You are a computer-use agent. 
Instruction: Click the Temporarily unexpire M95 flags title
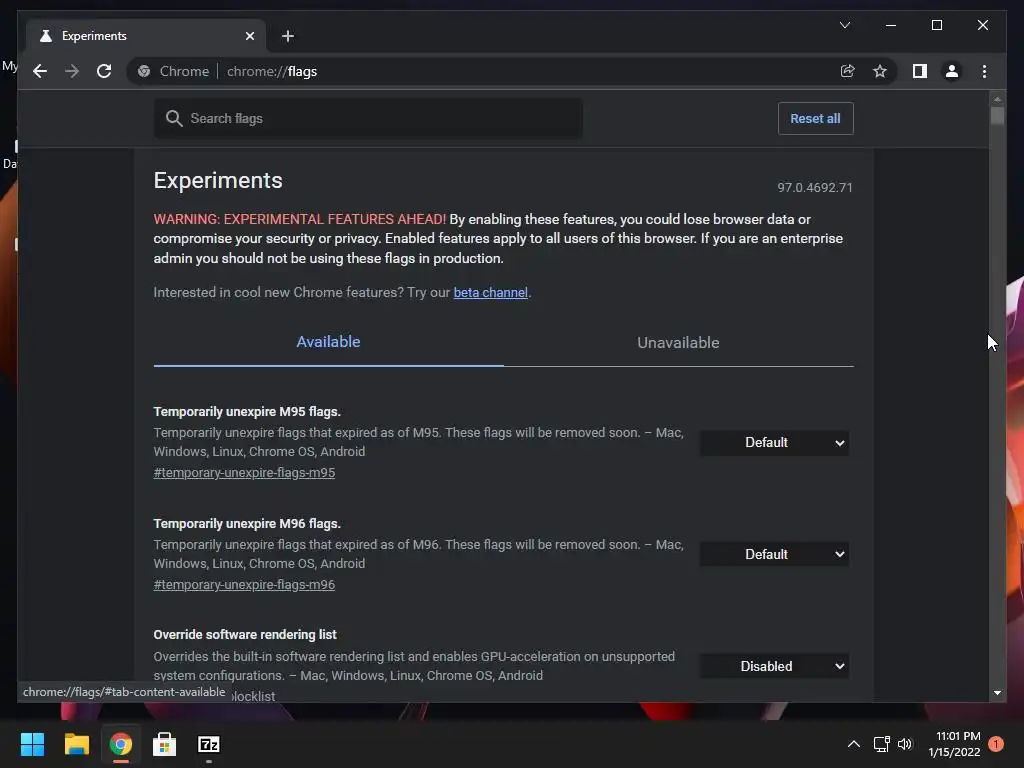[247, 411]
